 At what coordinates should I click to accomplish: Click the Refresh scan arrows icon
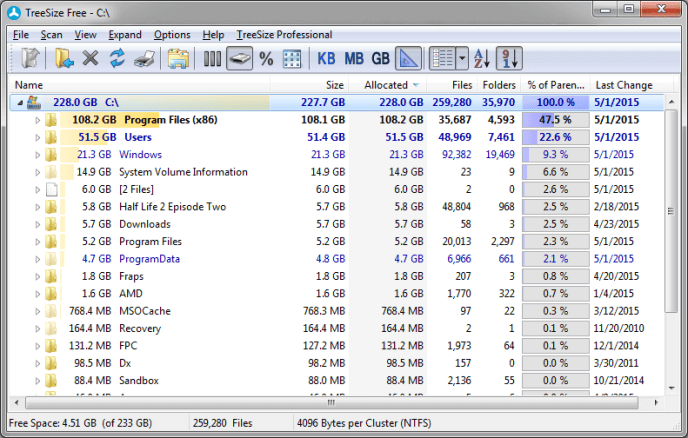117,58
